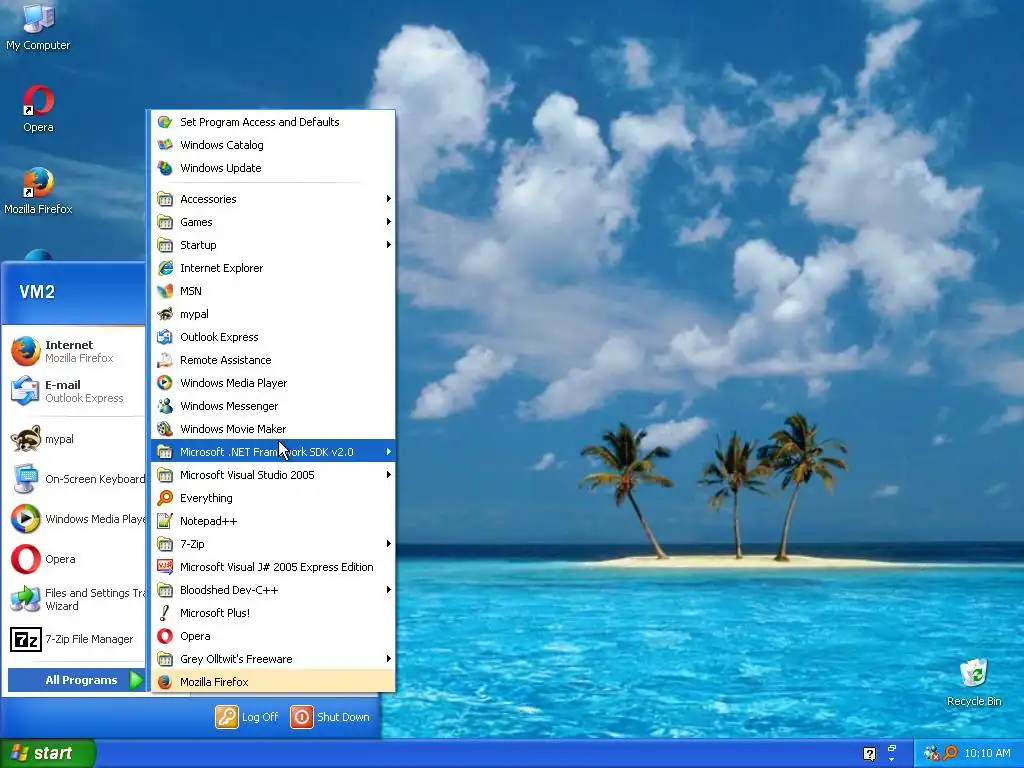Screen dimensions: 1024x768
Task: Launch Windows Movie Maker
Action: [273, 429]
